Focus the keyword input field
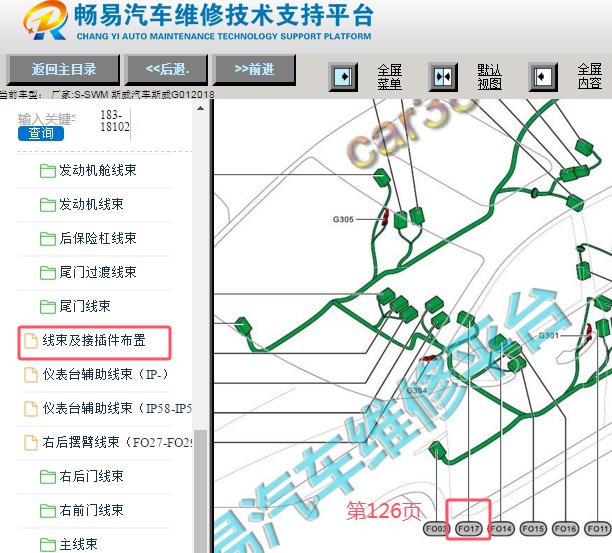 [47, 119]
